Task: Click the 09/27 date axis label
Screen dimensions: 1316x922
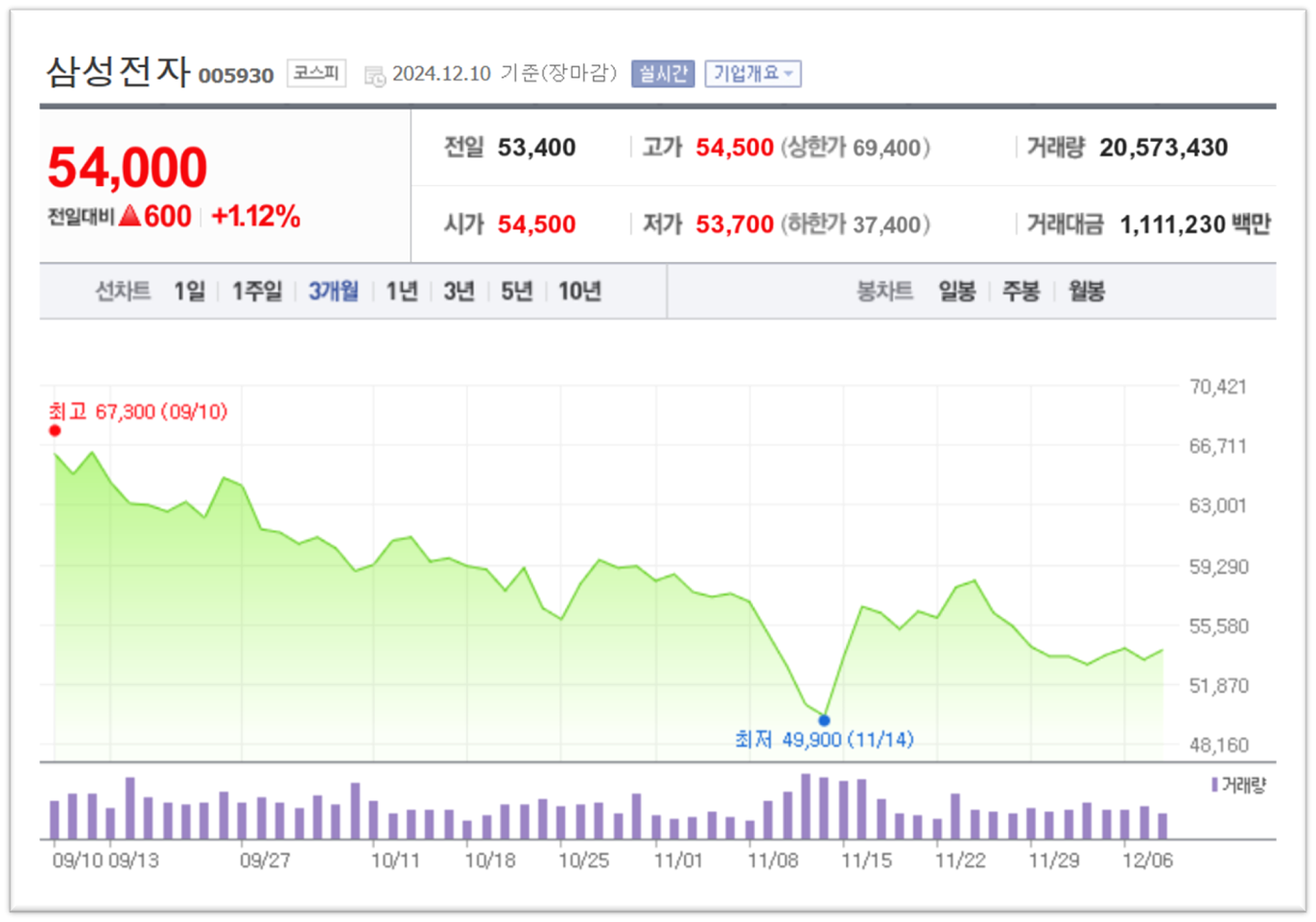Action: pos(265,861)
